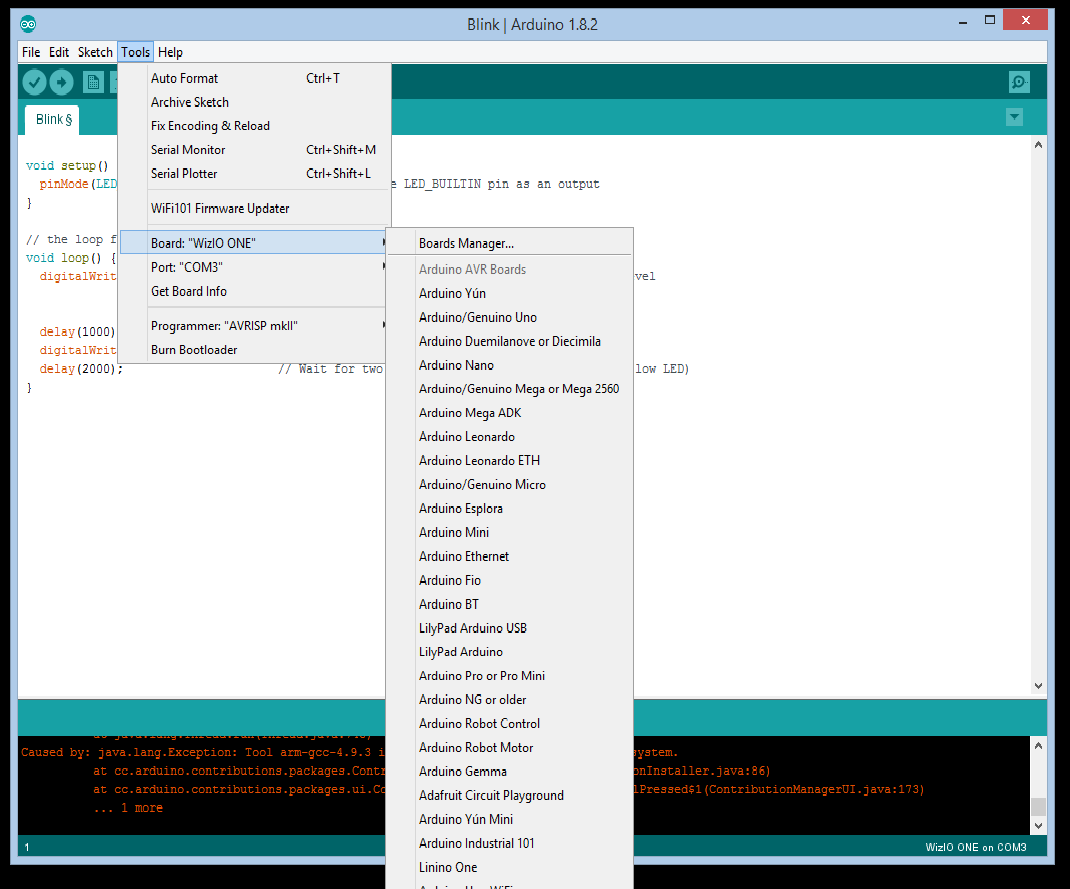1070x889 pixels.
Task: Open the tab options dropdown arrow
Action: pyautogui.click(x=1014, y=117)
